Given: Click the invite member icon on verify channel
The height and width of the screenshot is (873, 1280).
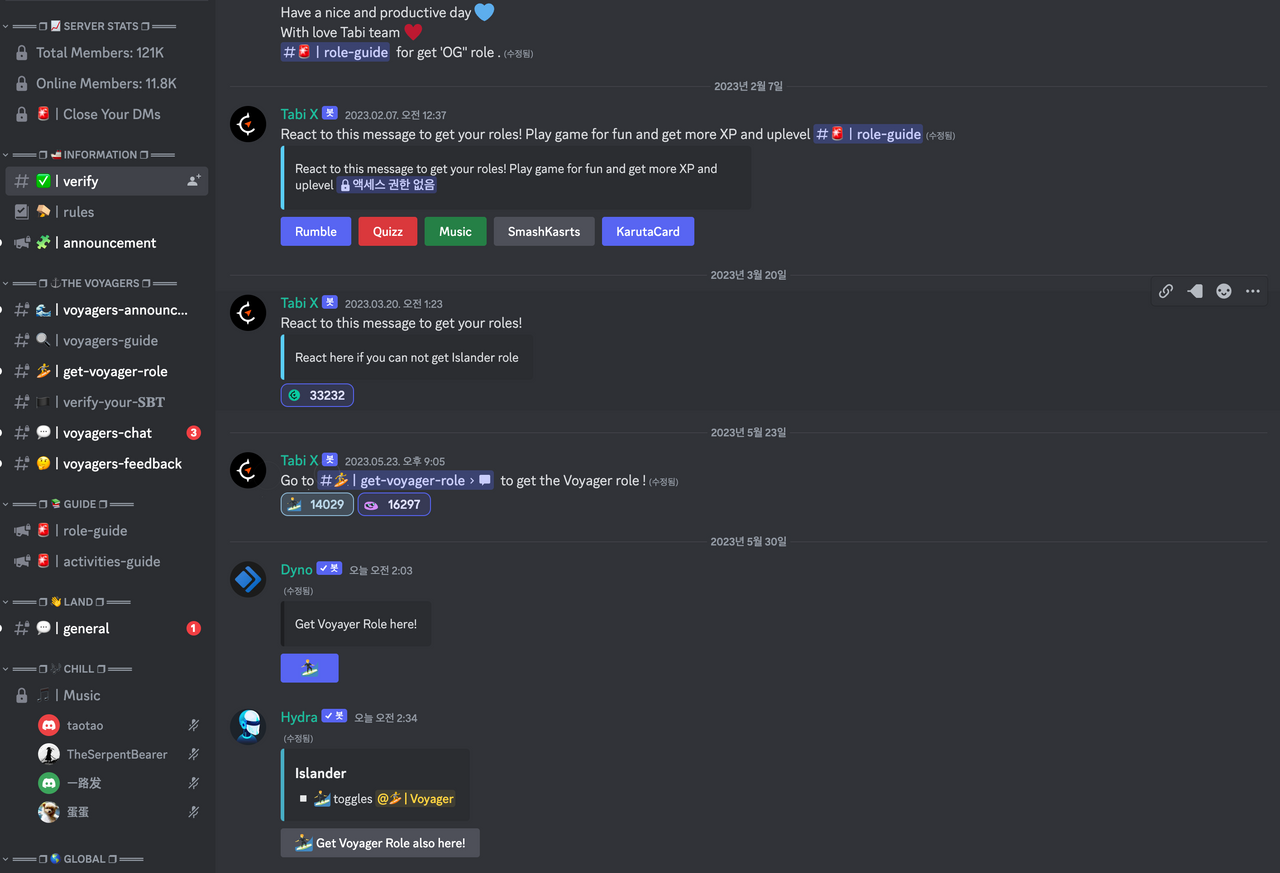Looking at the screenshot, I should [194, 181].
